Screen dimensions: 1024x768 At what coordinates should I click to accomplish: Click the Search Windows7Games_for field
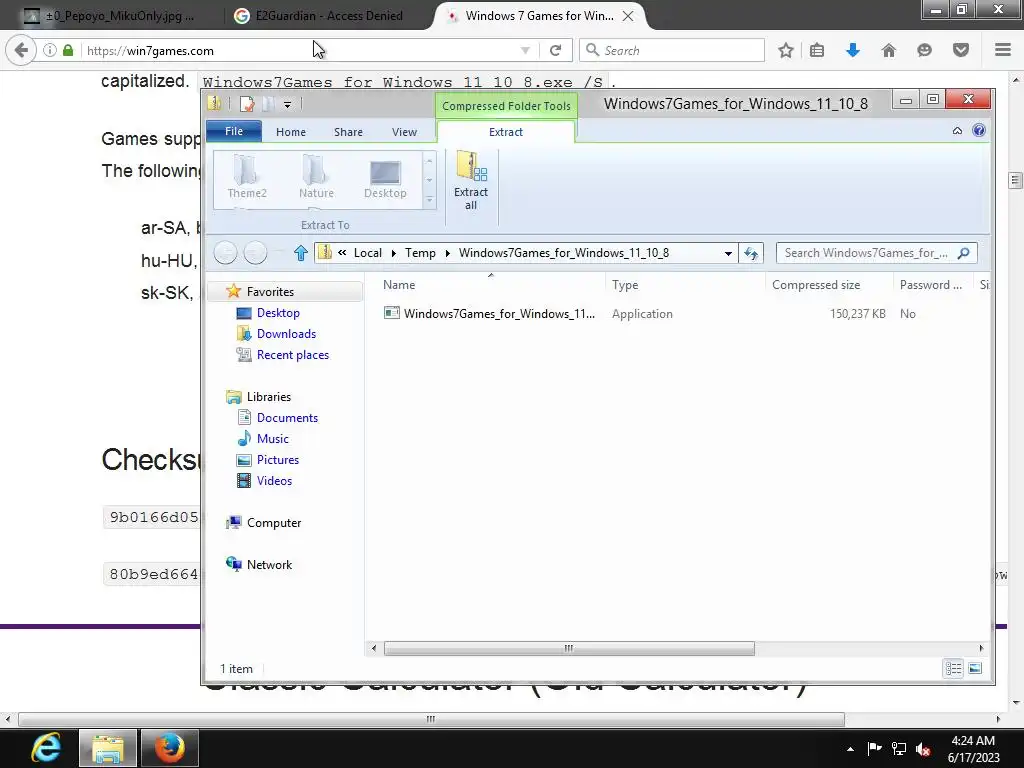click(x=876, y=253)
